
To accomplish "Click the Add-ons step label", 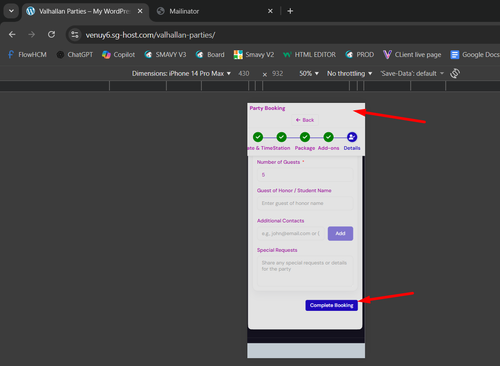I will coord(328,148).
